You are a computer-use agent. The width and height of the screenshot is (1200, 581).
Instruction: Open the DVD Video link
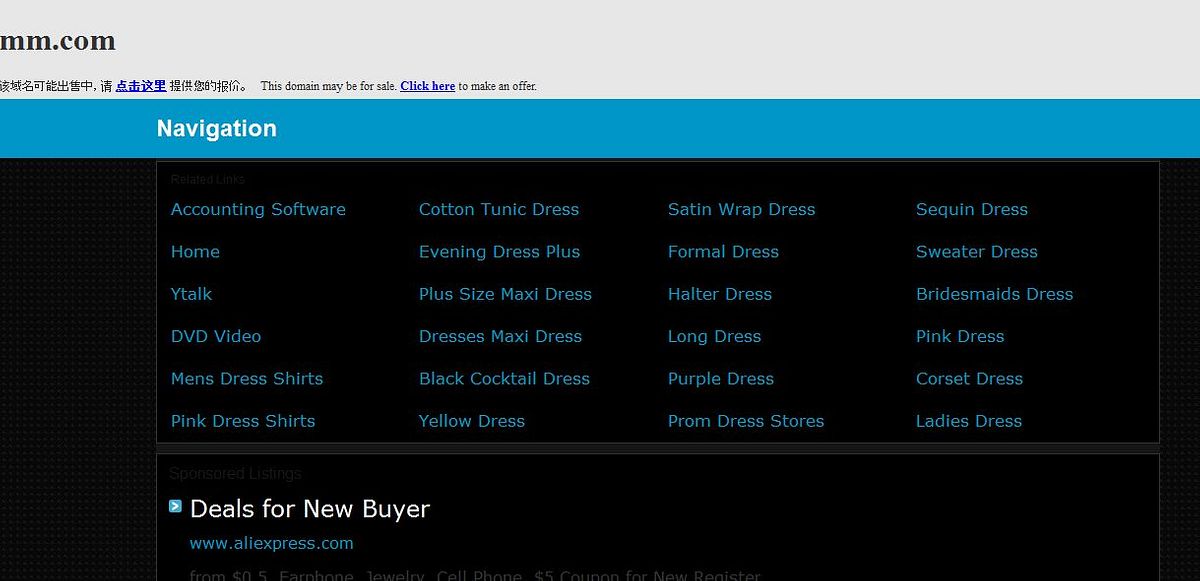tap(216, 337)
